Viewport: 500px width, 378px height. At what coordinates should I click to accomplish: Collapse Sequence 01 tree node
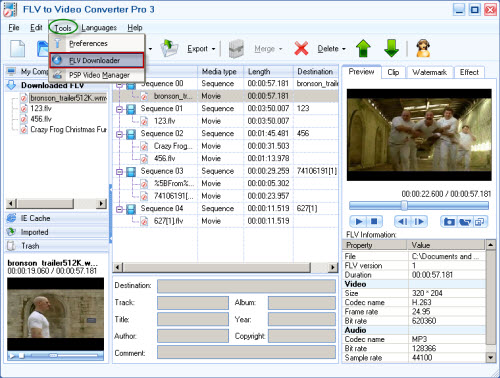(119, 109)
